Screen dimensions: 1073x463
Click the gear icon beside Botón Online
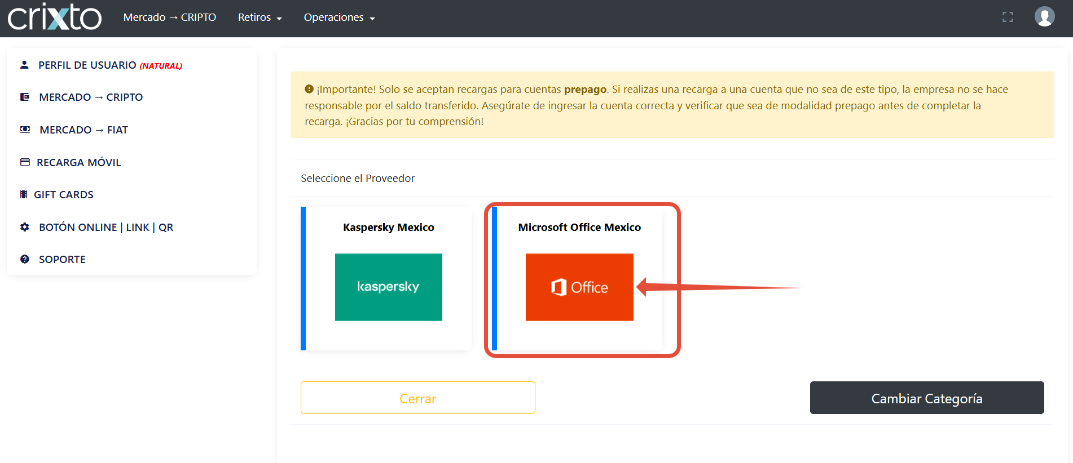pos(25,227)
